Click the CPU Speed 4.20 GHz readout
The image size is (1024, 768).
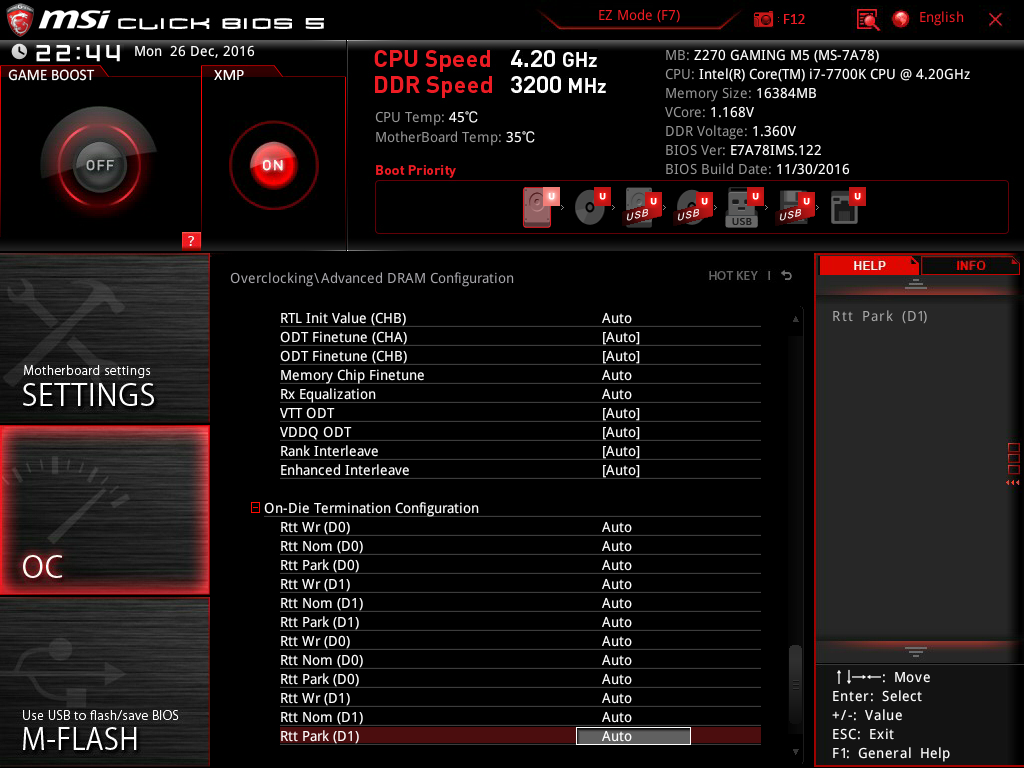click(x=485, y=59)
